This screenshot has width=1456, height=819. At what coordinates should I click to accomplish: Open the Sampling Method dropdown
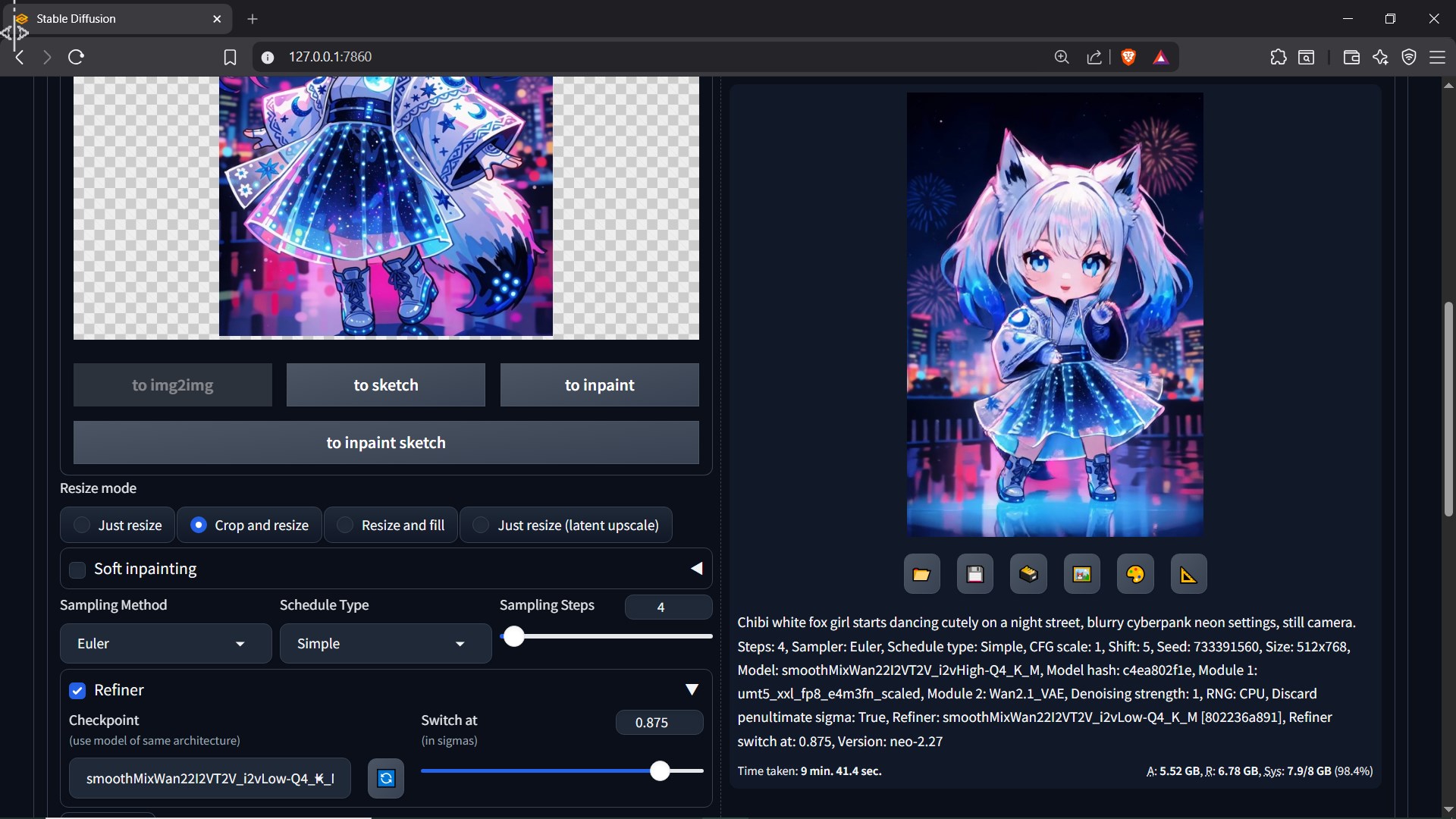point(165,644)
